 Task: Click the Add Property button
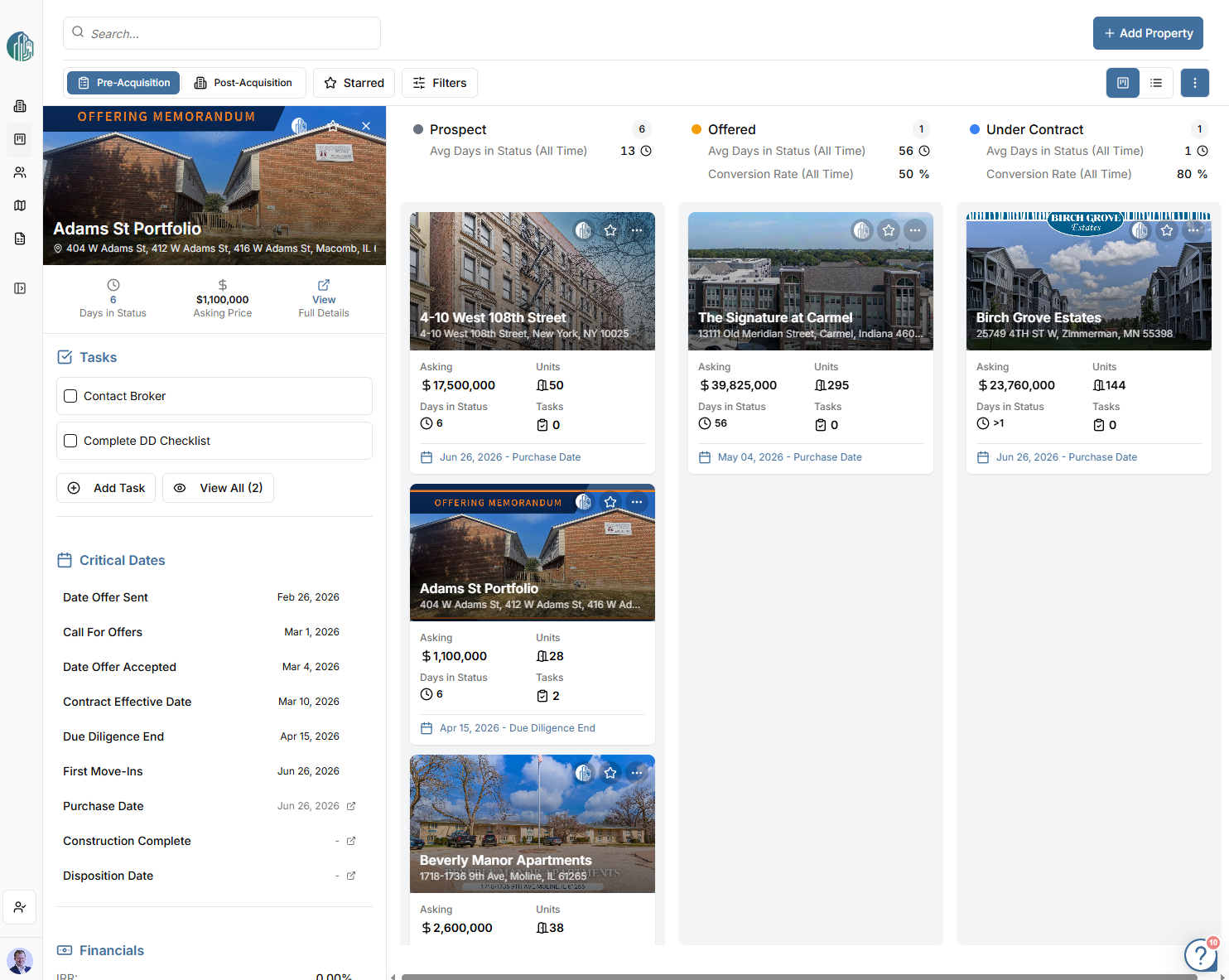pos(1148,33)
